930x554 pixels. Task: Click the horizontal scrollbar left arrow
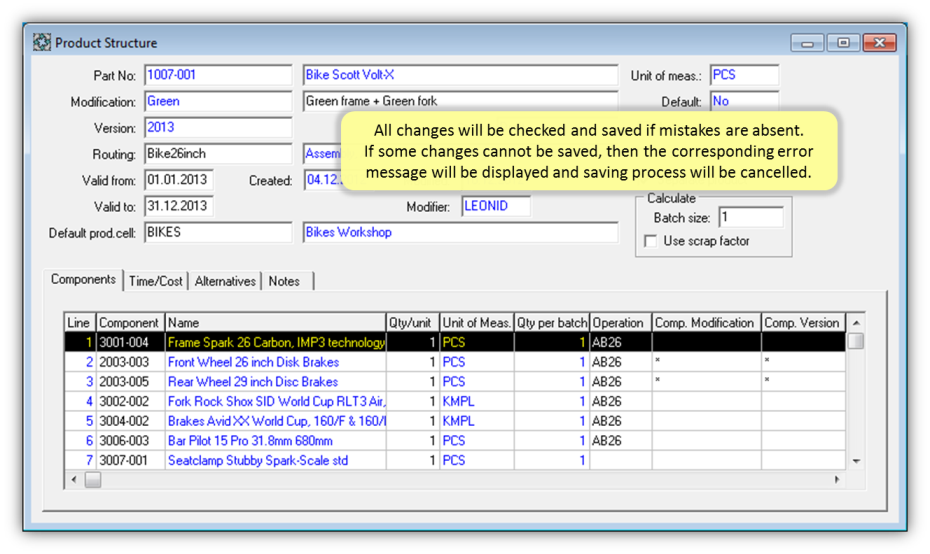pyautogui.click(x=74, y=479)
